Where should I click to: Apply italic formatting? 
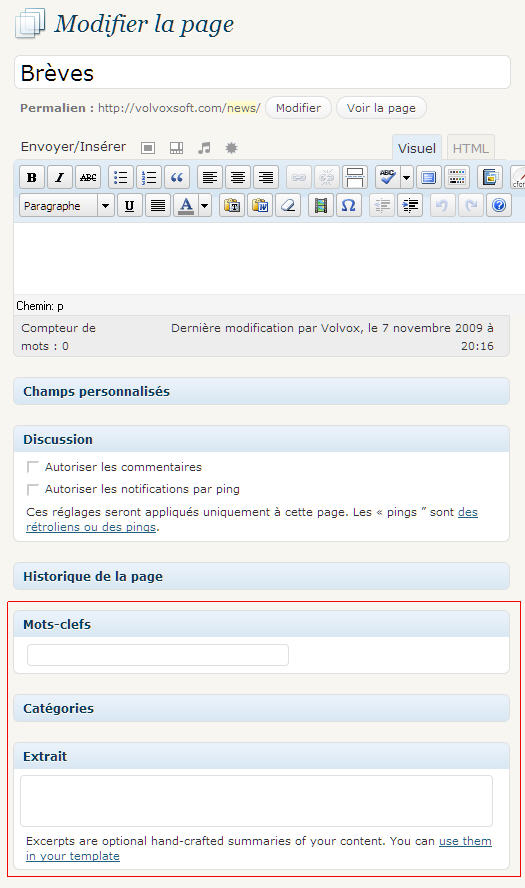tap(59, 178)
